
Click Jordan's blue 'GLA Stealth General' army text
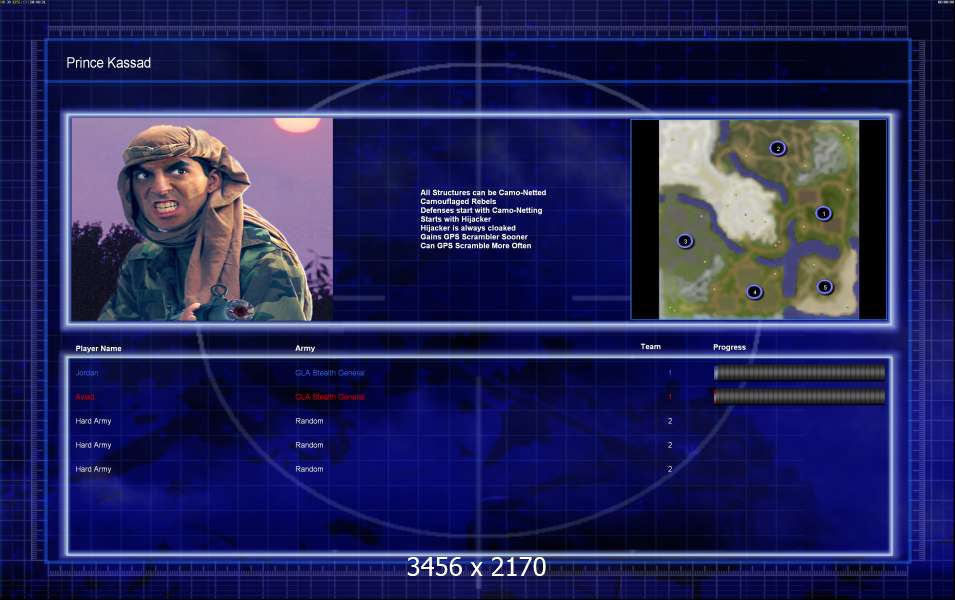[x=329, y=373]
